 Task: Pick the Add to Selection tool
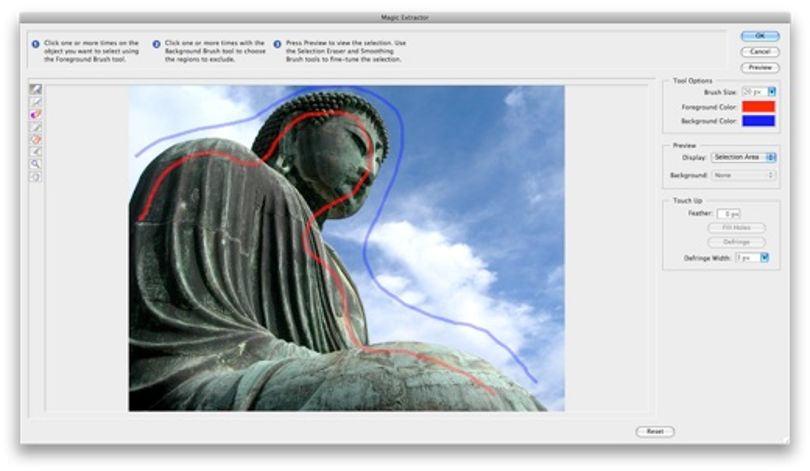35,127
